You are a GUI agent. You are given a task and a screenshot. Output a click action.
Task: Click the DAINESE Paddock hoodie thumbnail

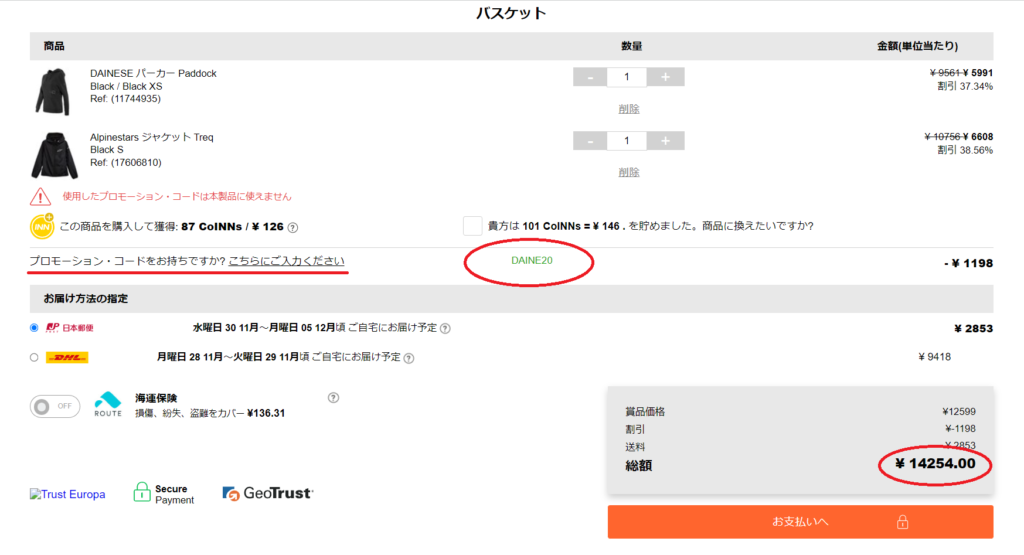[55, 91]
